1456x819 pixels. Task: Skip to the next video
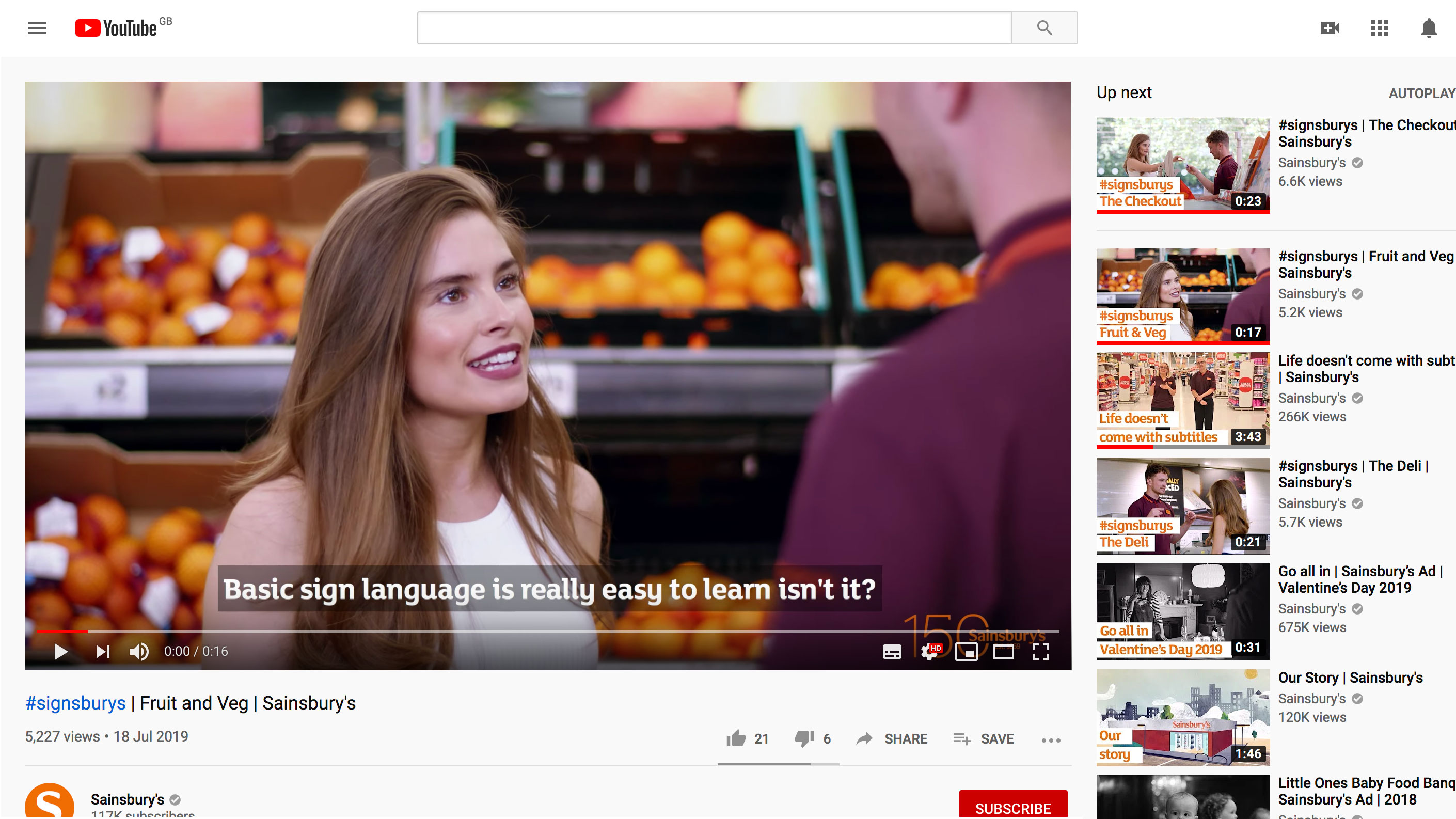102,652
